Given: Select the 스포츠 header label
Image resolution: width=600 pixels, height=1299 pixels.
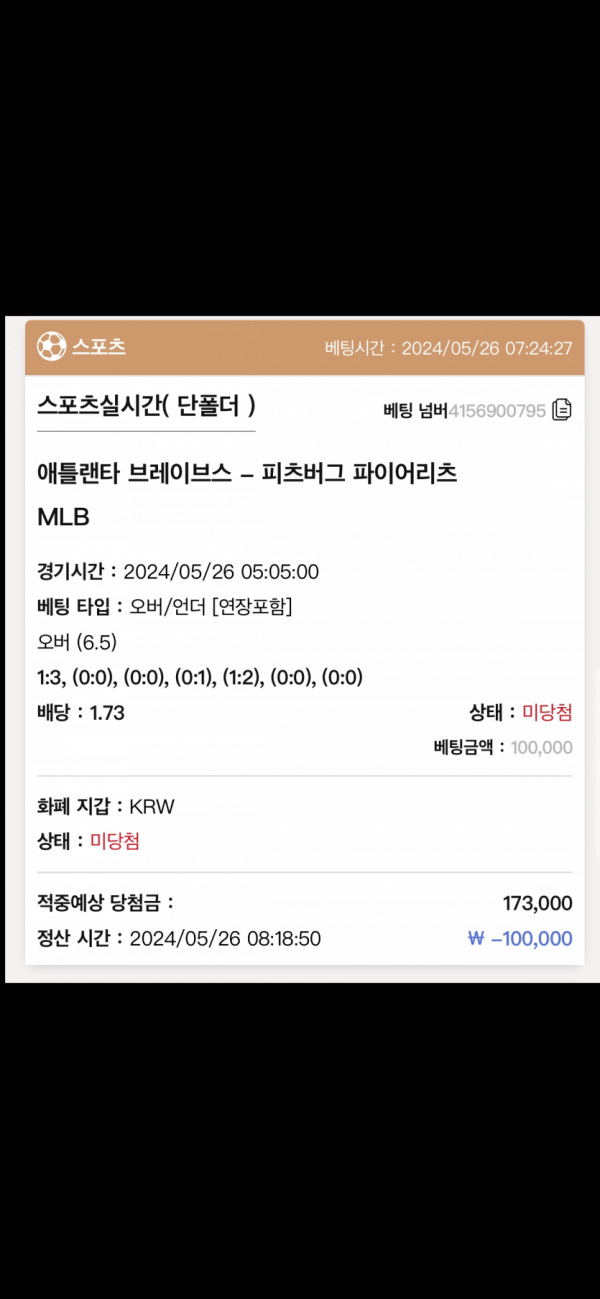Looking at the screenshot, I should coord(98,347).
